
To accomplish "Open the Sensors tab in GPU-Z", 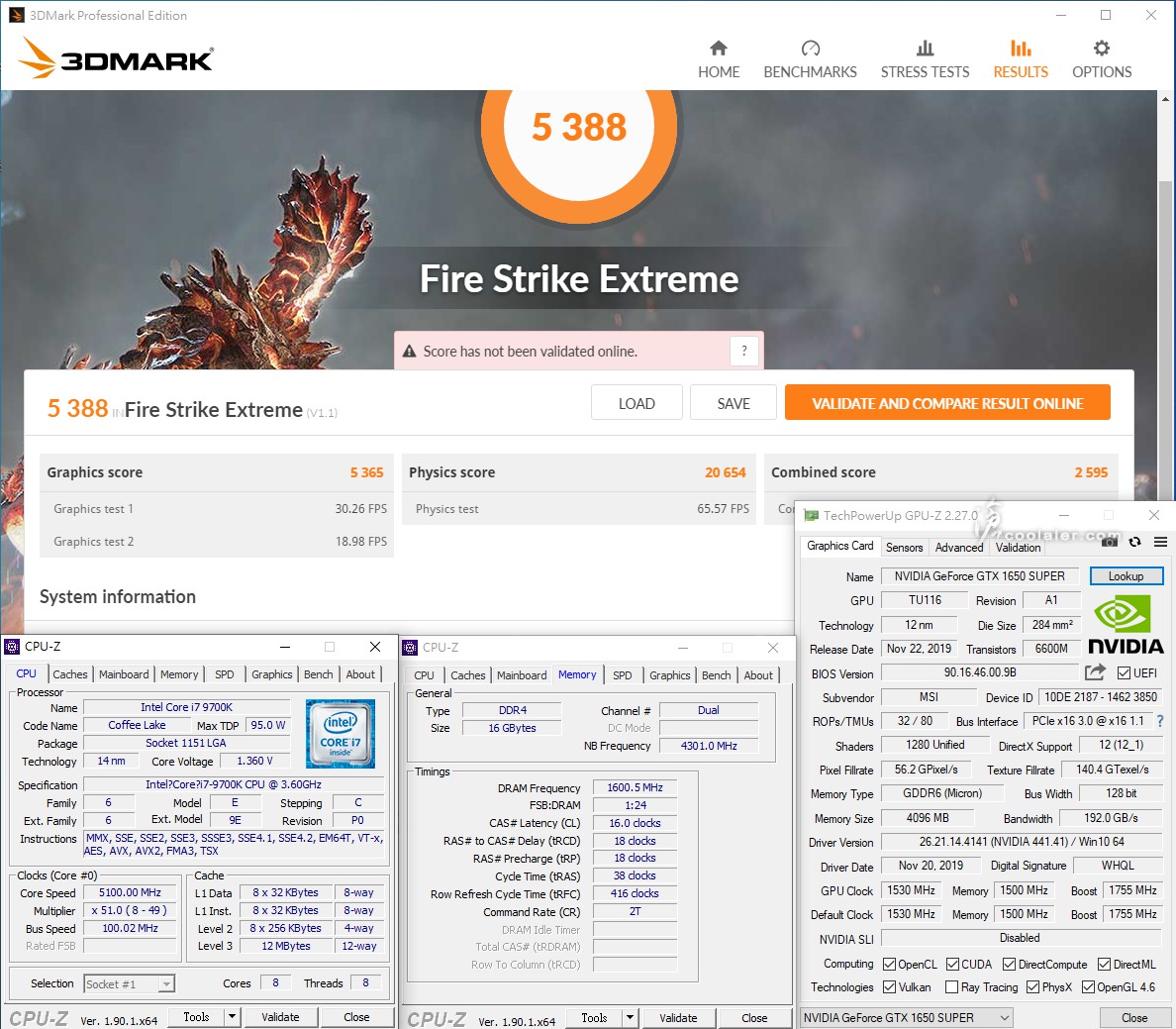I will click(x=904, y=547).
